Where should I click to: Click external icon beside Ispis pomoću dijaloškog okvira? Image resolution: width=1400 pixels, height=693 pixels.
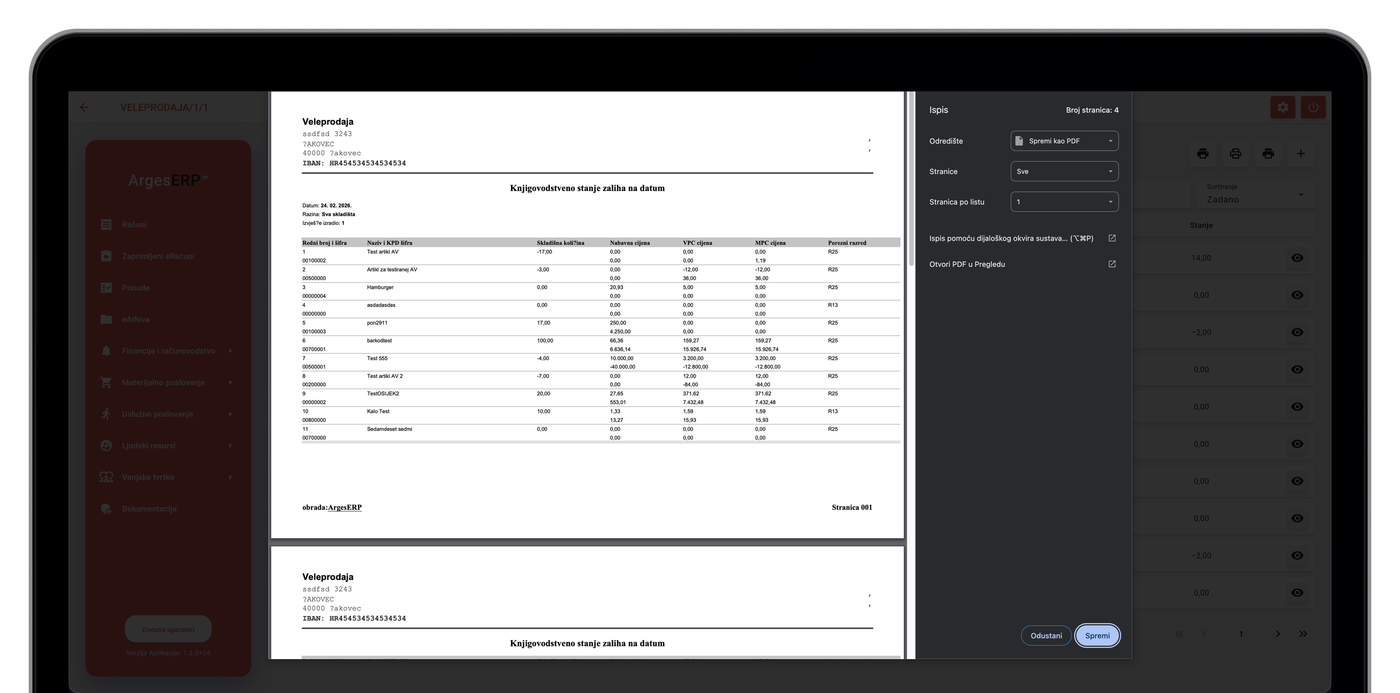pos(1112,238)
